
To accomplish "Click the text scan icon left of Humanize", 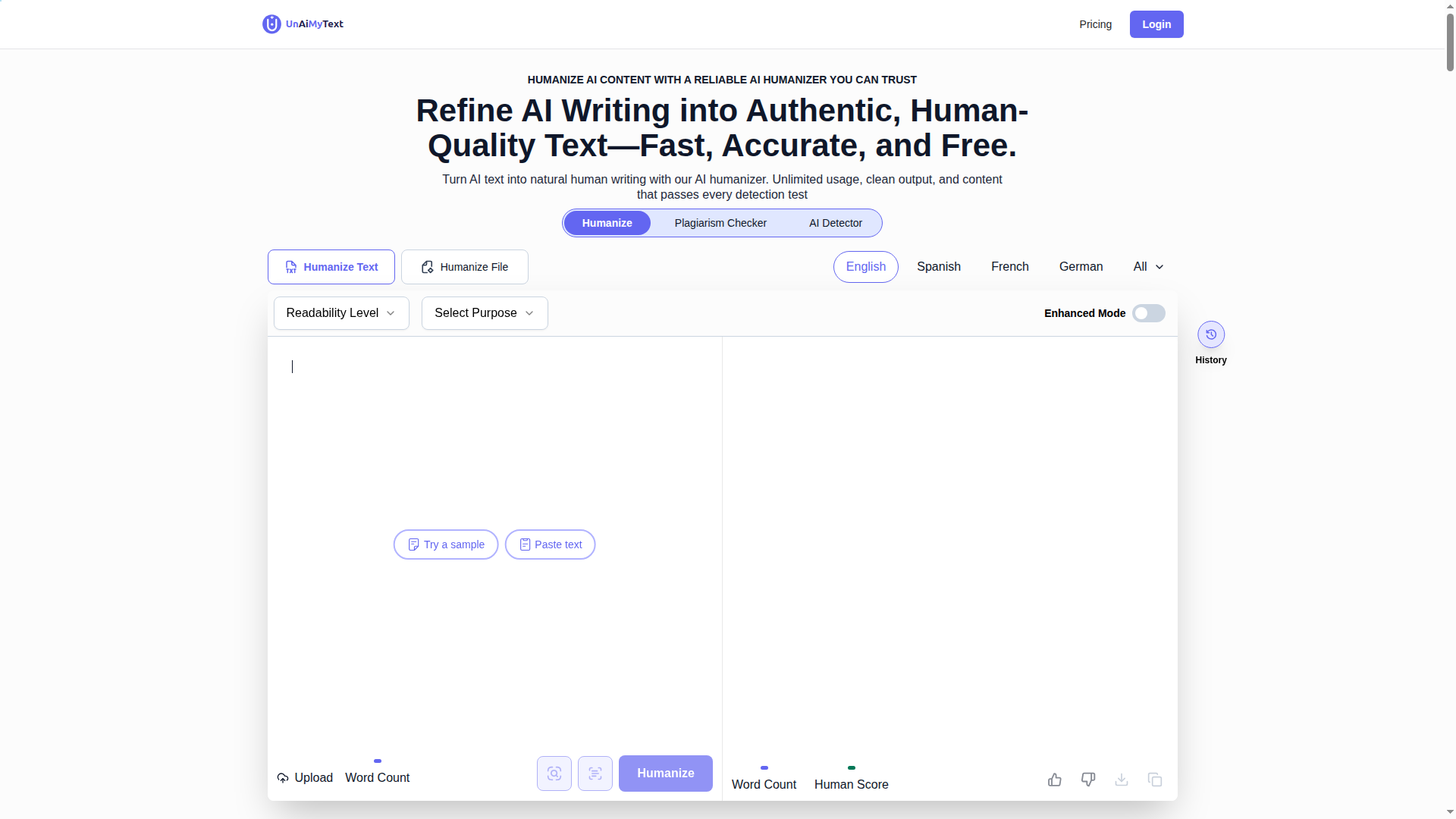I will point(595,773).
